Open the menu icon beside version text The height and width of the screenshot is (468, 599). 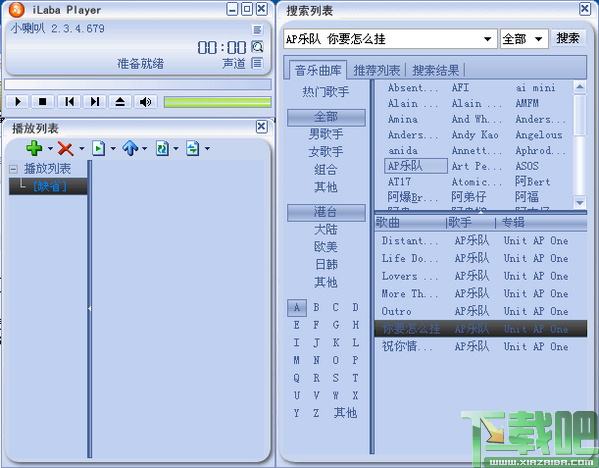click(257, 29)
